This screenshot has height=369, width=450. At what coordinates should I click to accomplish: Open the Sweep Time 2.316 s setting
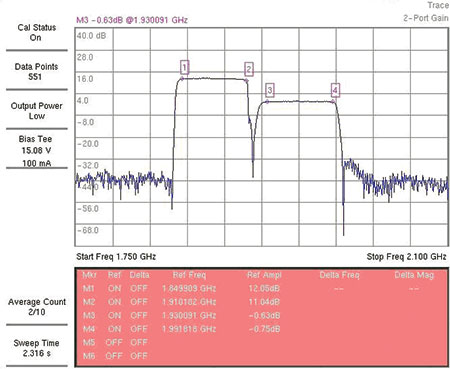coord(36,348)
